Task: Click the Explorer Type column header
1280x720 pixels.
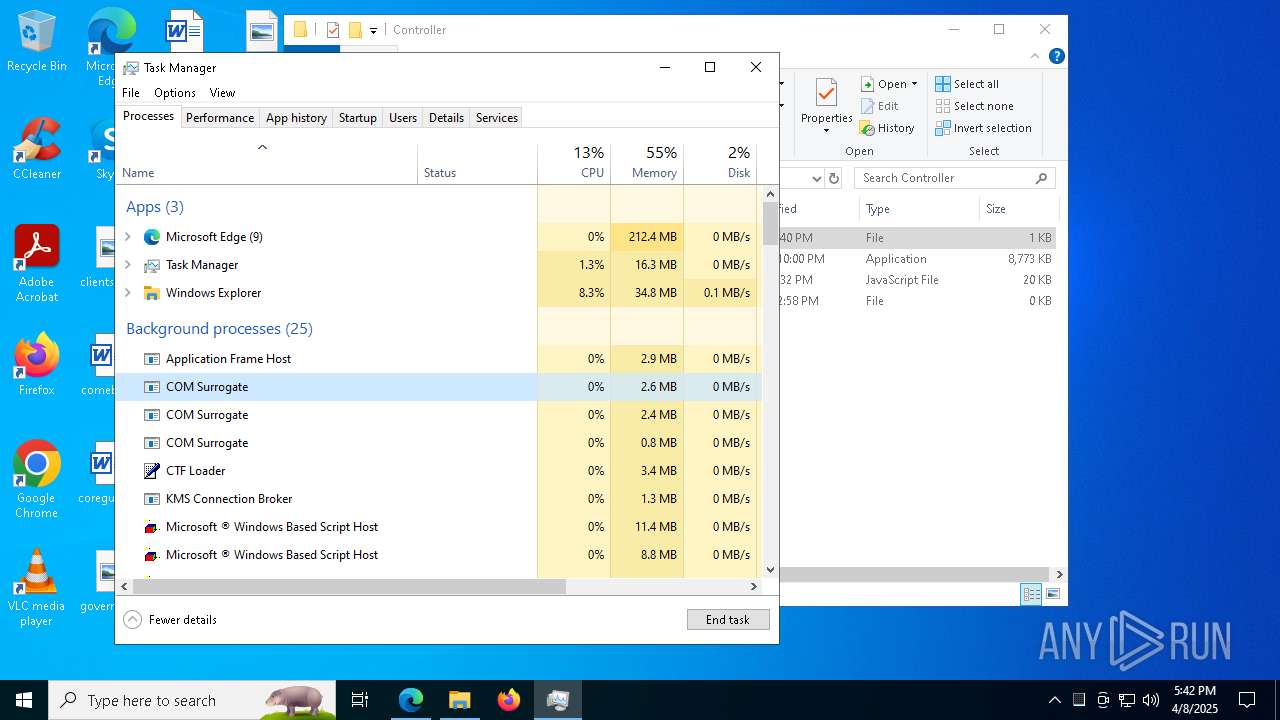Action: click(919, 209)
